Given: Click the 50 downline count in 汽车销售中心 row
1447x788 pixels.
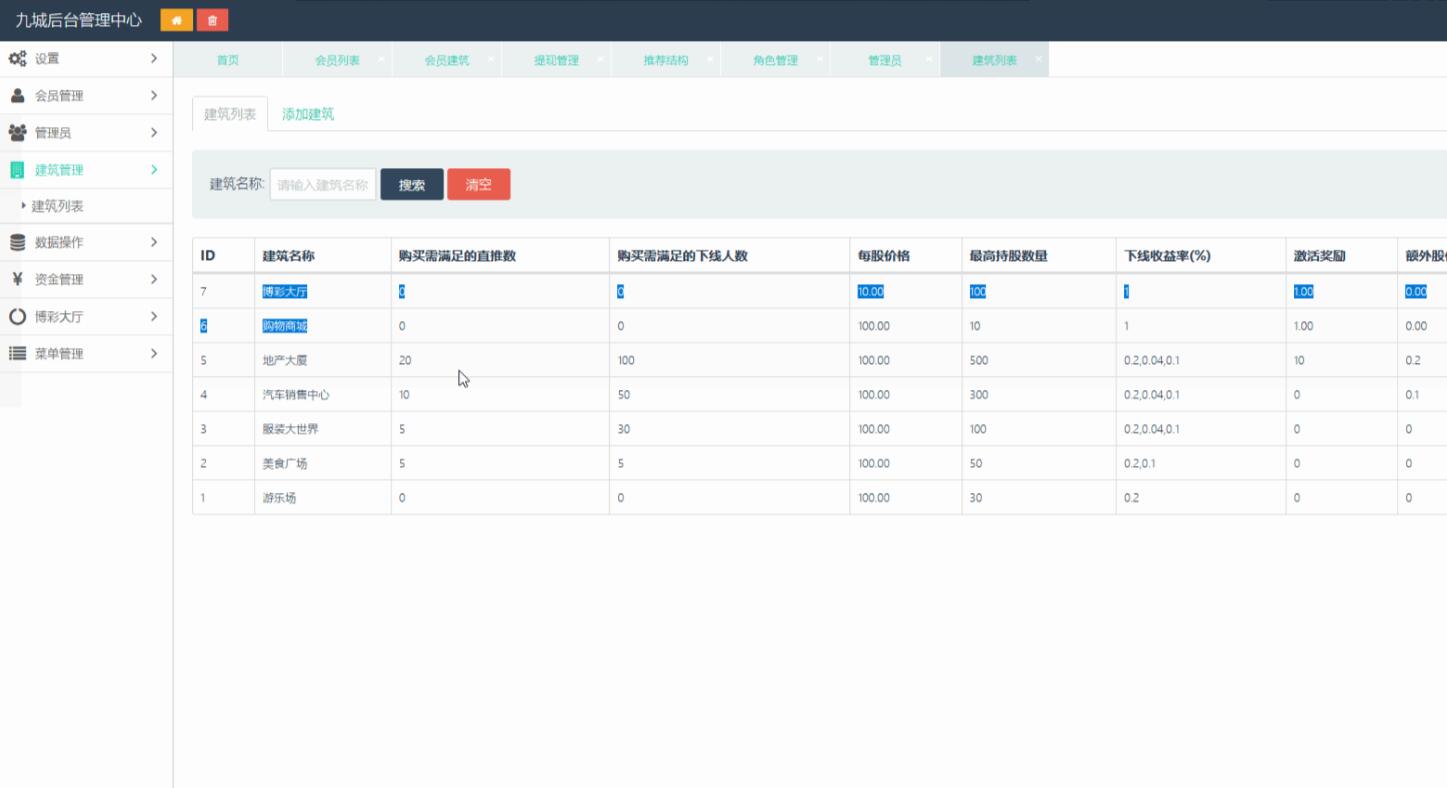Looking at the screenshot, I should pyautogui.click(x=624, y=394).
